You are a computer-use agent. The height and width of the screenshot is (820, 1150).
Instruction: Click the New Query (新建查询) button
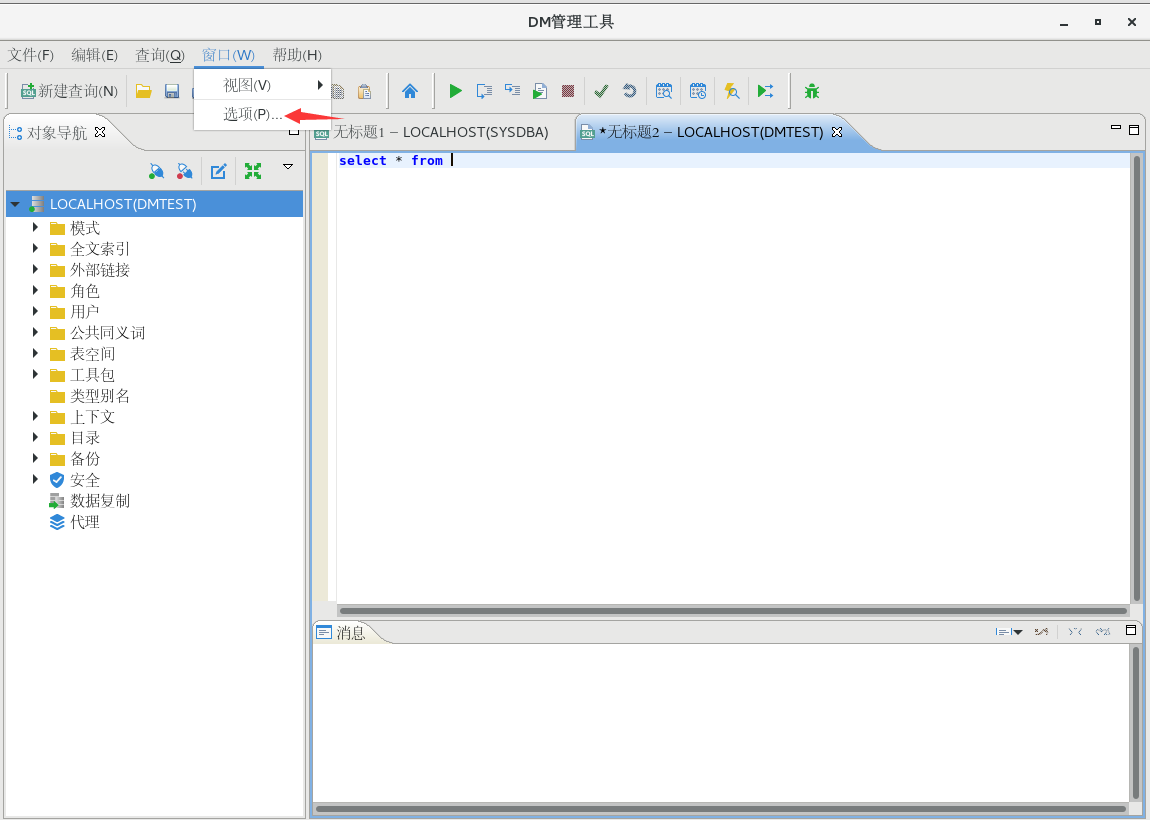point(70,91)
